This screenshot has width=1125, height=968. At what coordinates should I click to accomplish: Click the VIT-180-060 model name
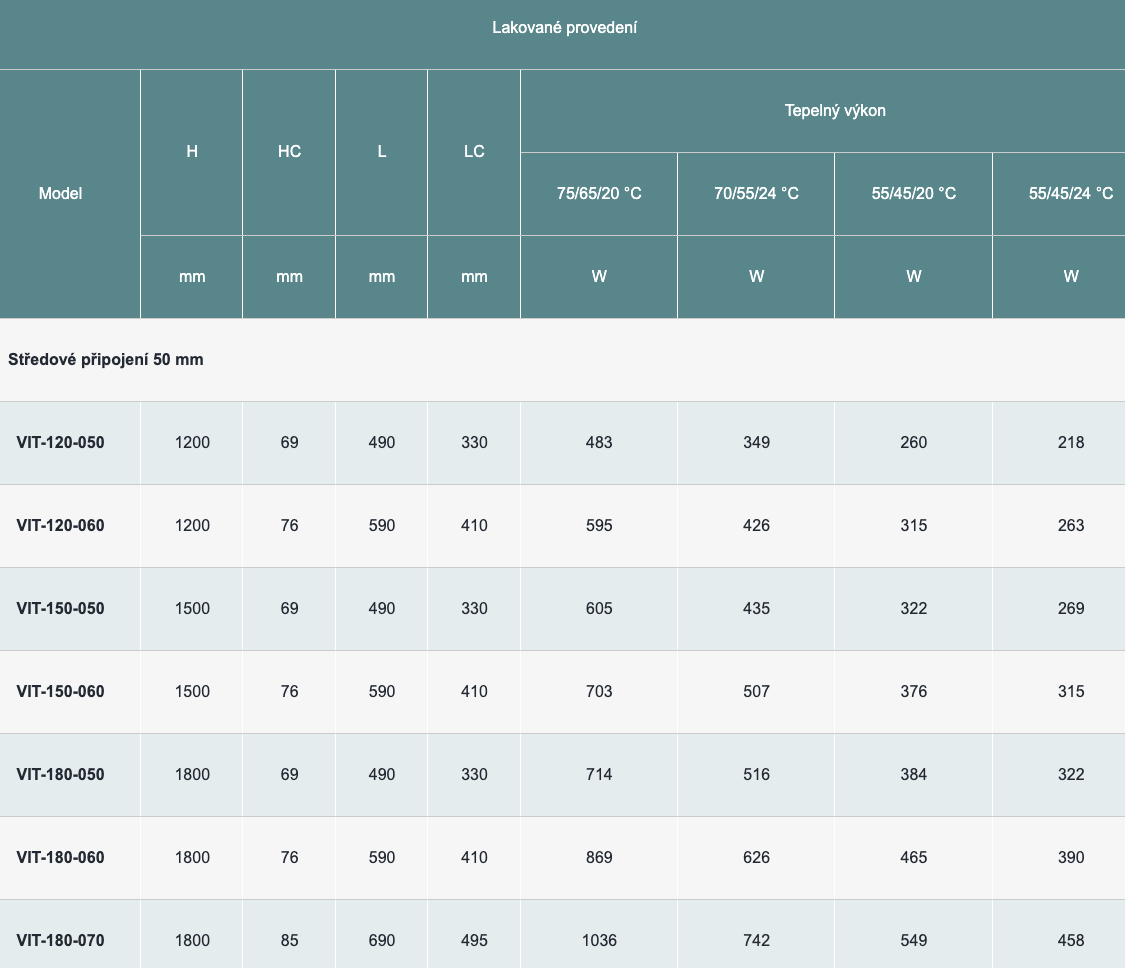pyautogui.click(x=60, y=858)
